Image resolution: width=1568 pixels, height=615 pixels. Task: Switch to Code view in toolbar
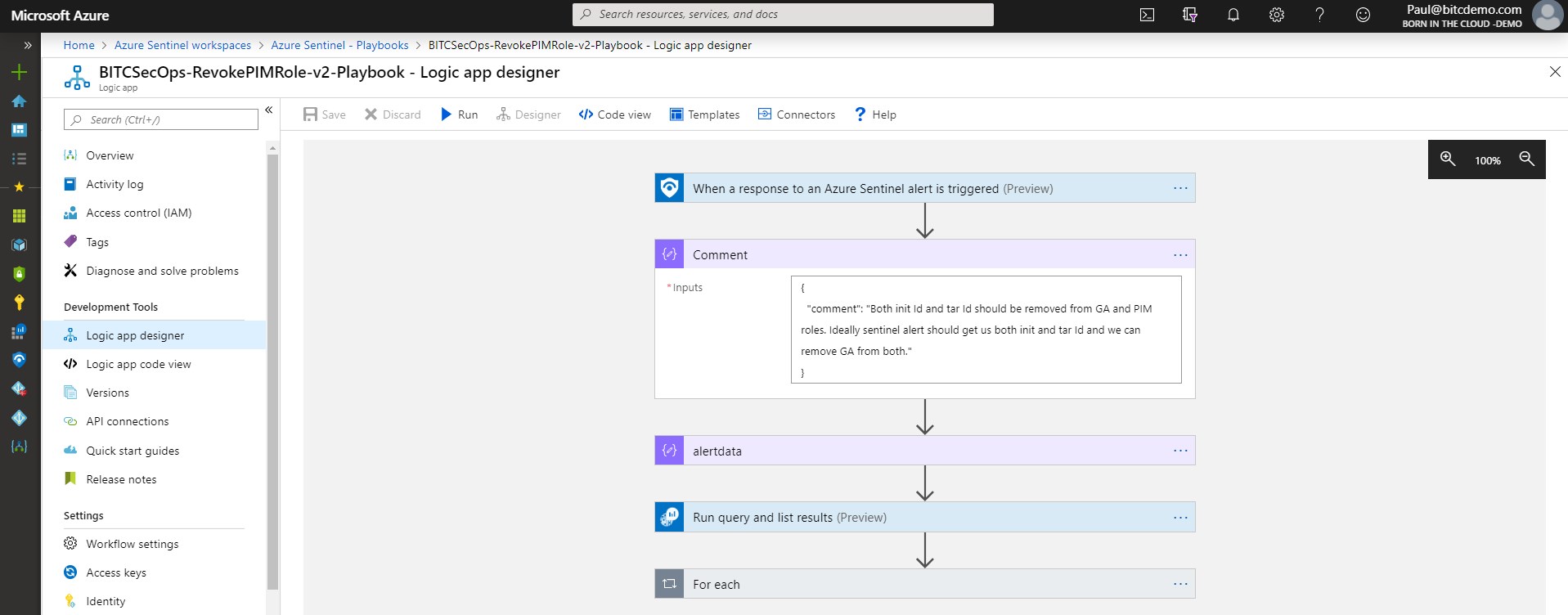click(615, 114)
